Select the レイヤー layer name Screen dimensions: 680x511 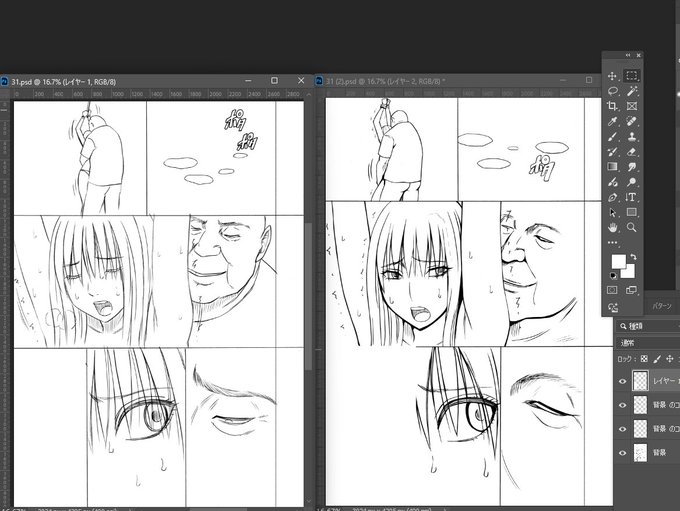[665, 381]
